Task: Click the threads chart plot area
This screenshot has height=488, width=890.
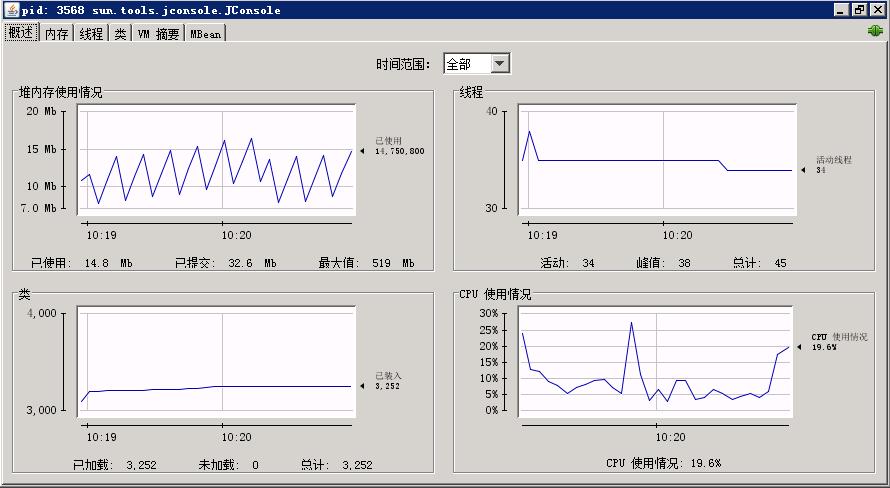Action: click(656, 159)
